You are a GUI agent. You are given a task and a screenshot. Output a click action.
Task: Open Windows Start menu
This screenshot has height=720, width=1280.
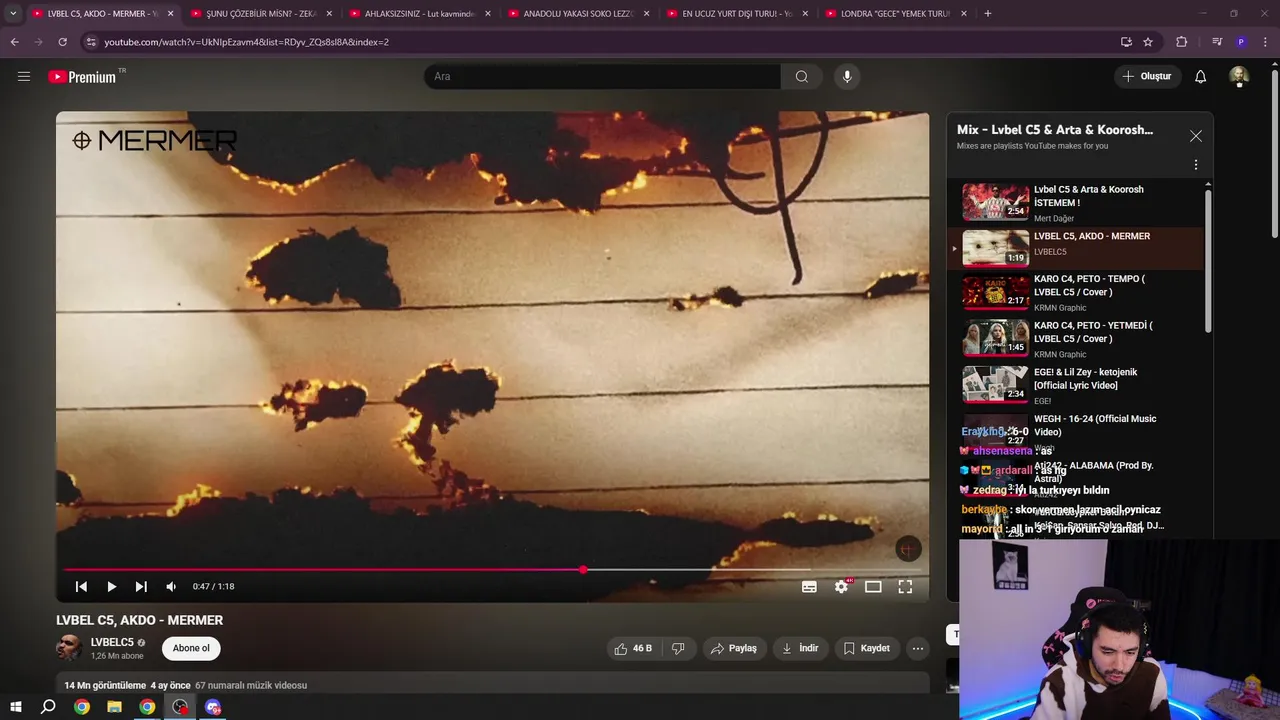pos(16,707)
